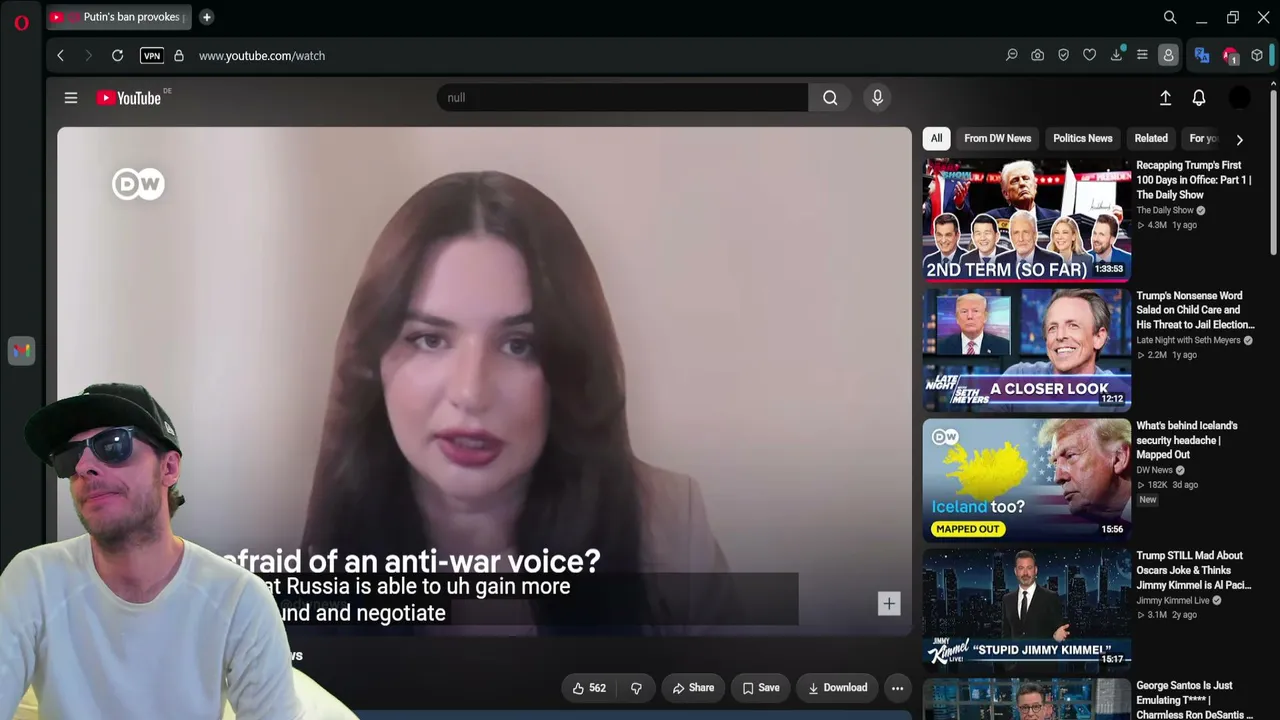Open "Trump's Nonsense Word Salad" video title
Image resolution: width=1280 pixels, height=720 pixels.
[x=1195, y=310]
